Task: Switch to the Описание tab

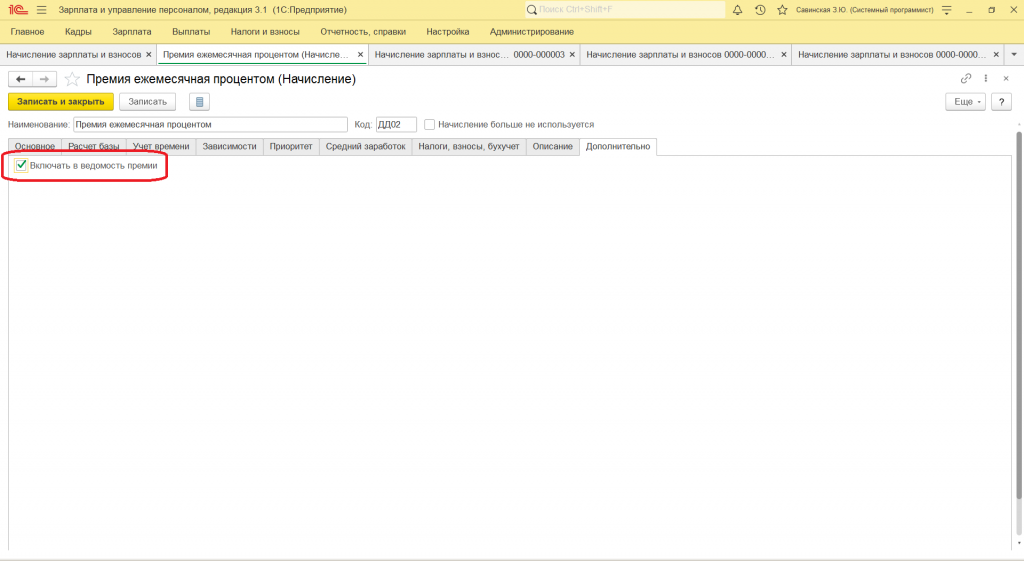Action: click(552, 146)
